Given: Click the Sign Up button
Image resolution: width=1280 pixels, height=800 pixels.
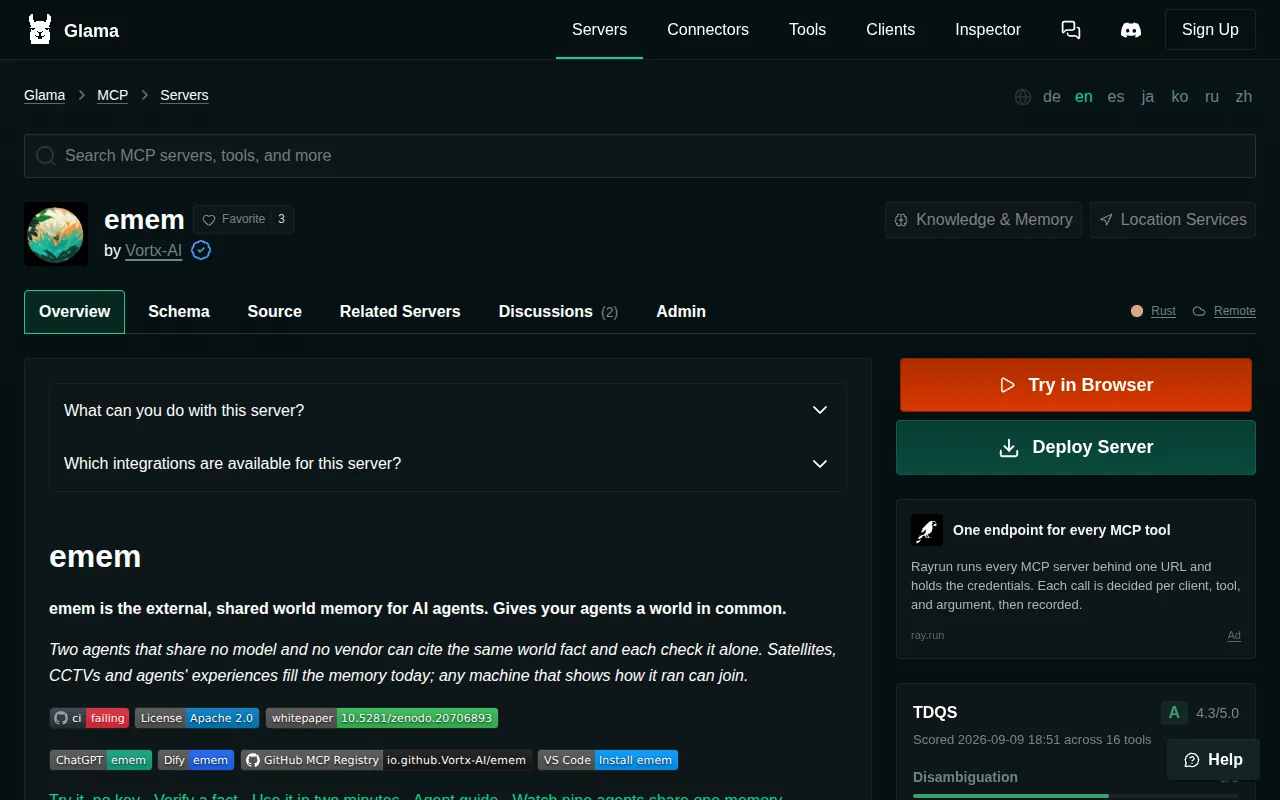Looking at the screenshot, I should 1210,30.
